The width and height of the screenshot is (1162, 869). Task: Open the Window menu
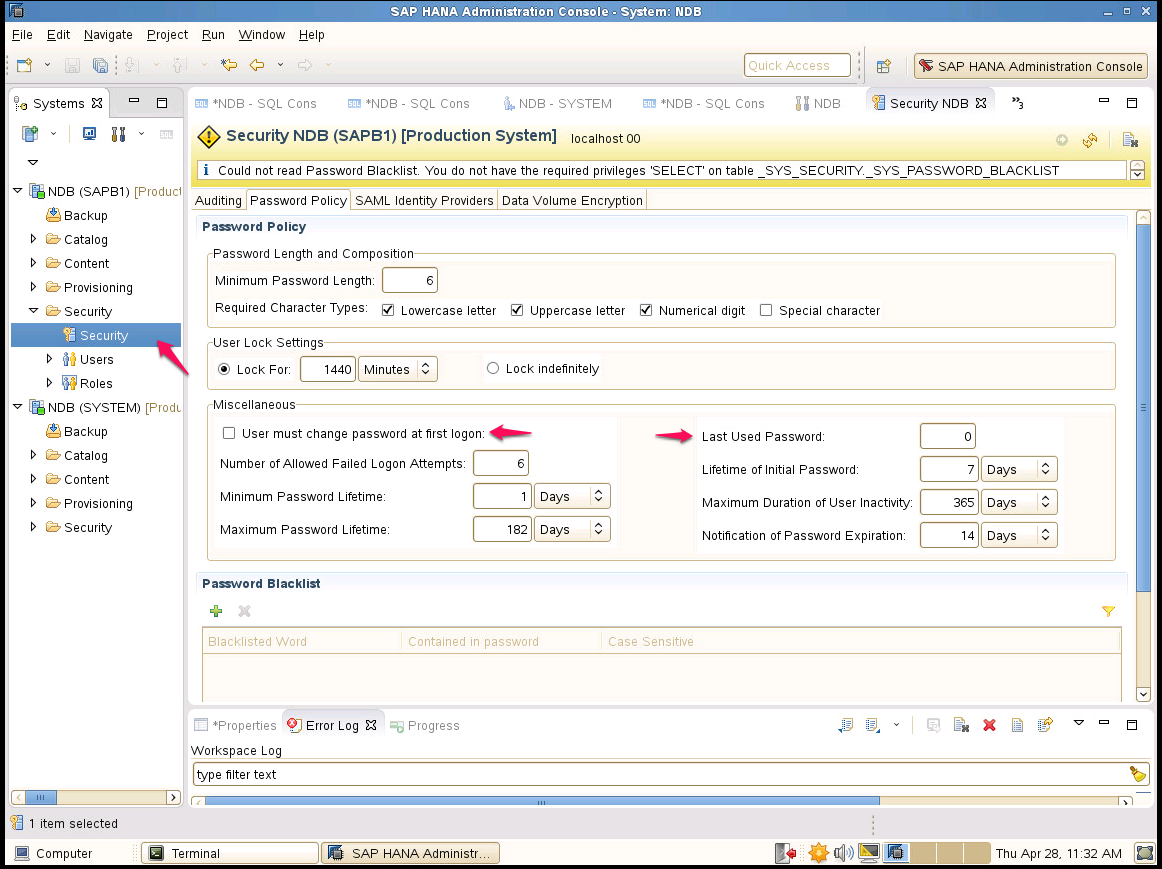[262, 35]
